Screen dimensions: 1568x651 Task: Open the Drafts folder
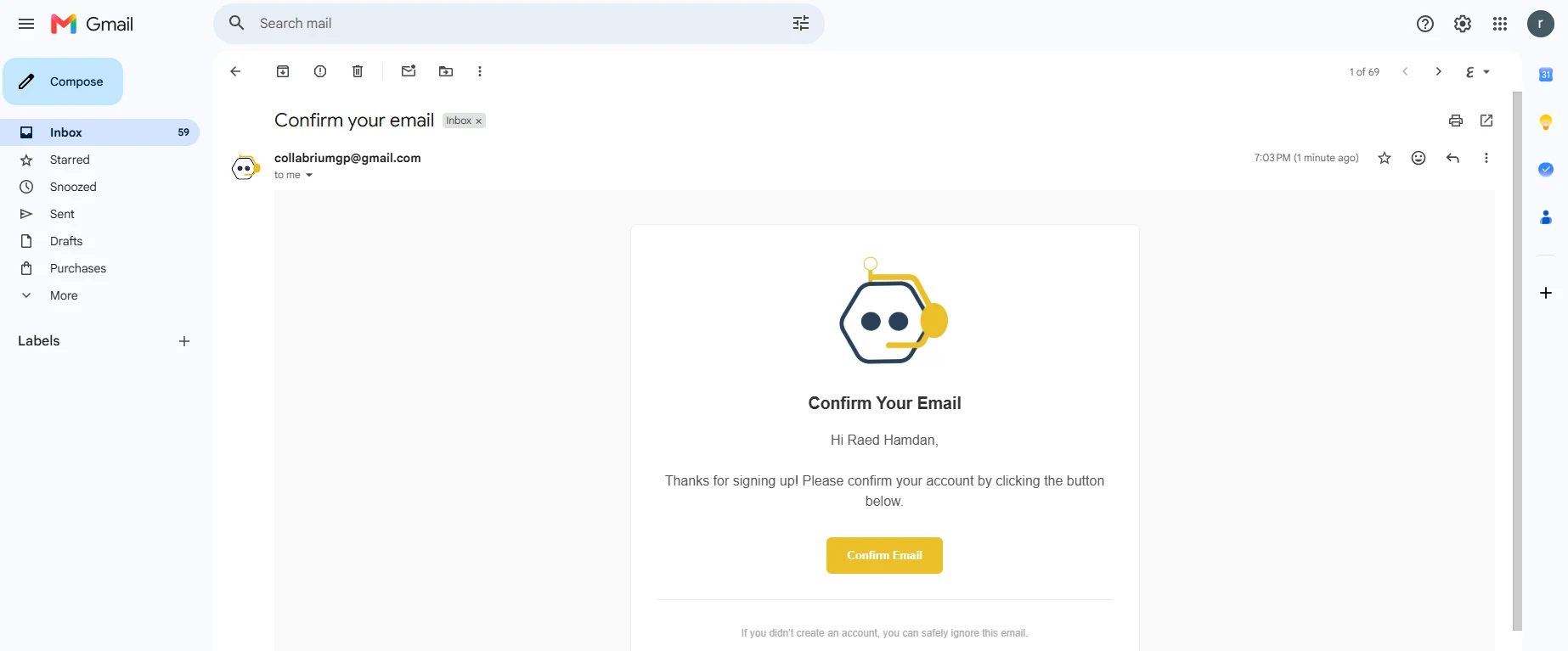(100, 241)
